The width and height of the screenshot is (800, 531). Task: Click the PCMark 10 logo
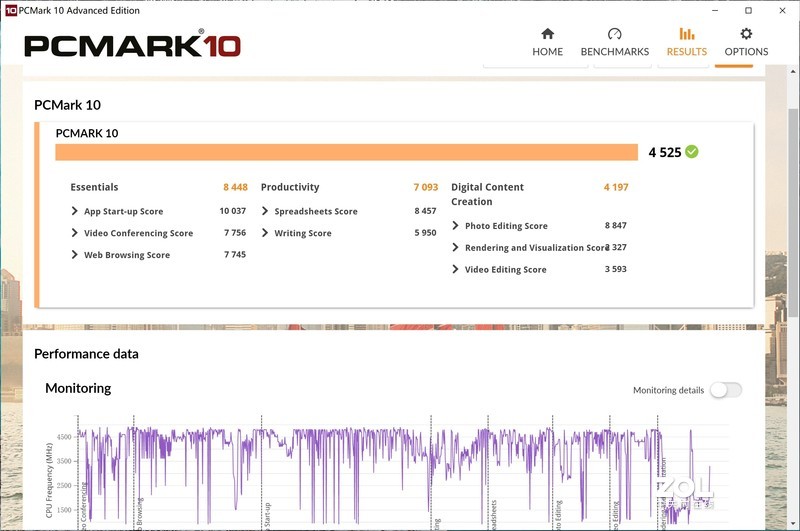click(x=132, y=45)
